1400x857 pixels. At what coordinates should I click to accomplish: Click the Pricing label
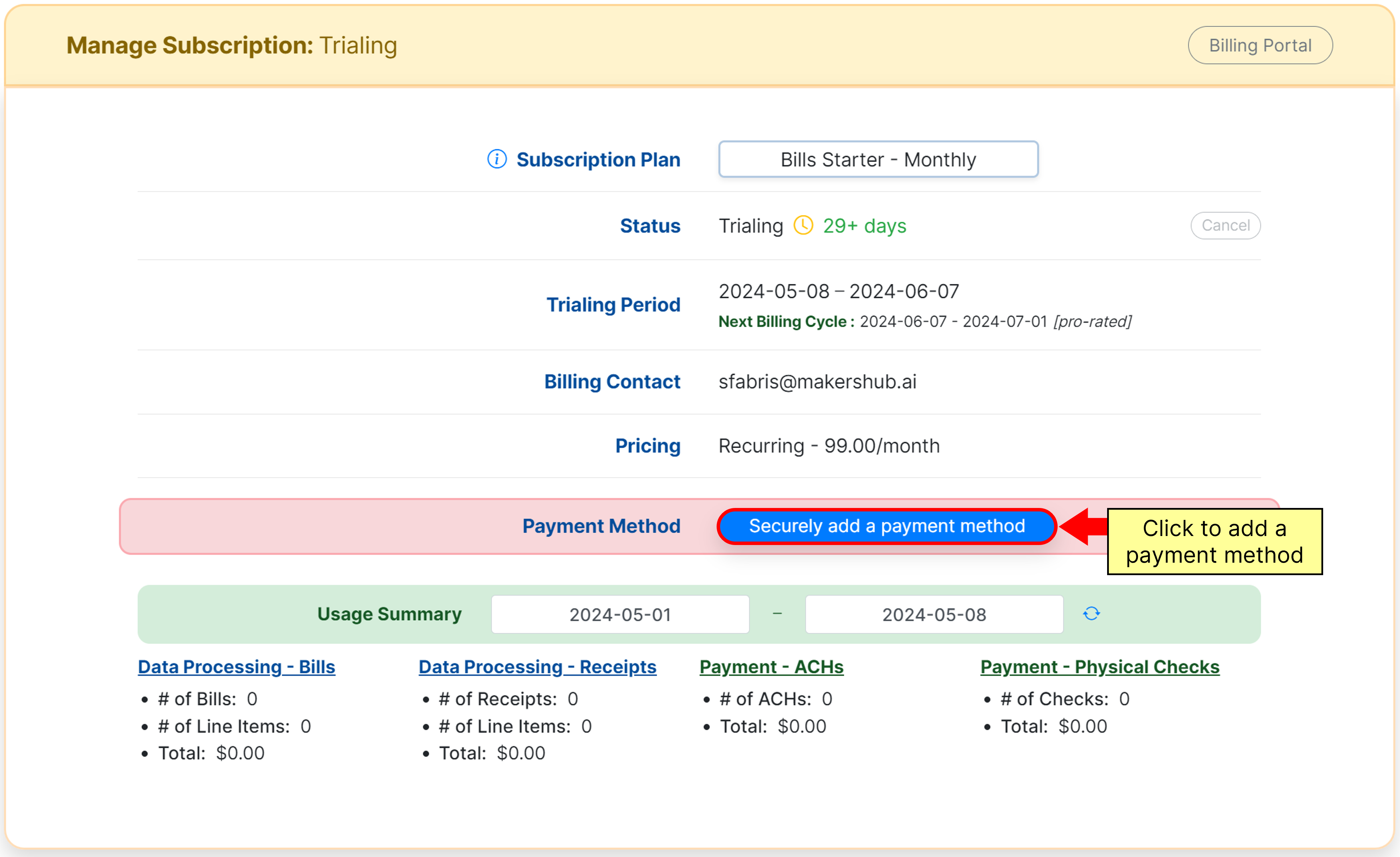648,446
